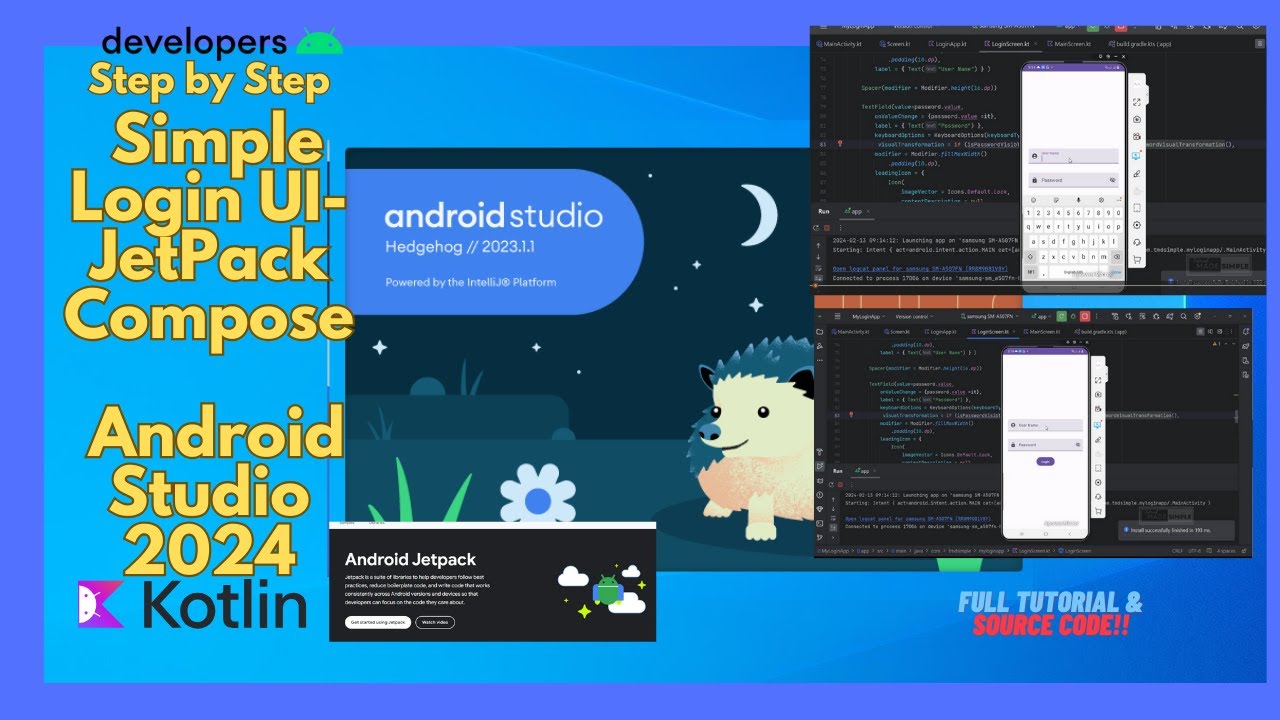Click LoginScreen.kt breadcrumb in lower IDE
Screen dimensions: 1280x720
[x=1031, y=551]
